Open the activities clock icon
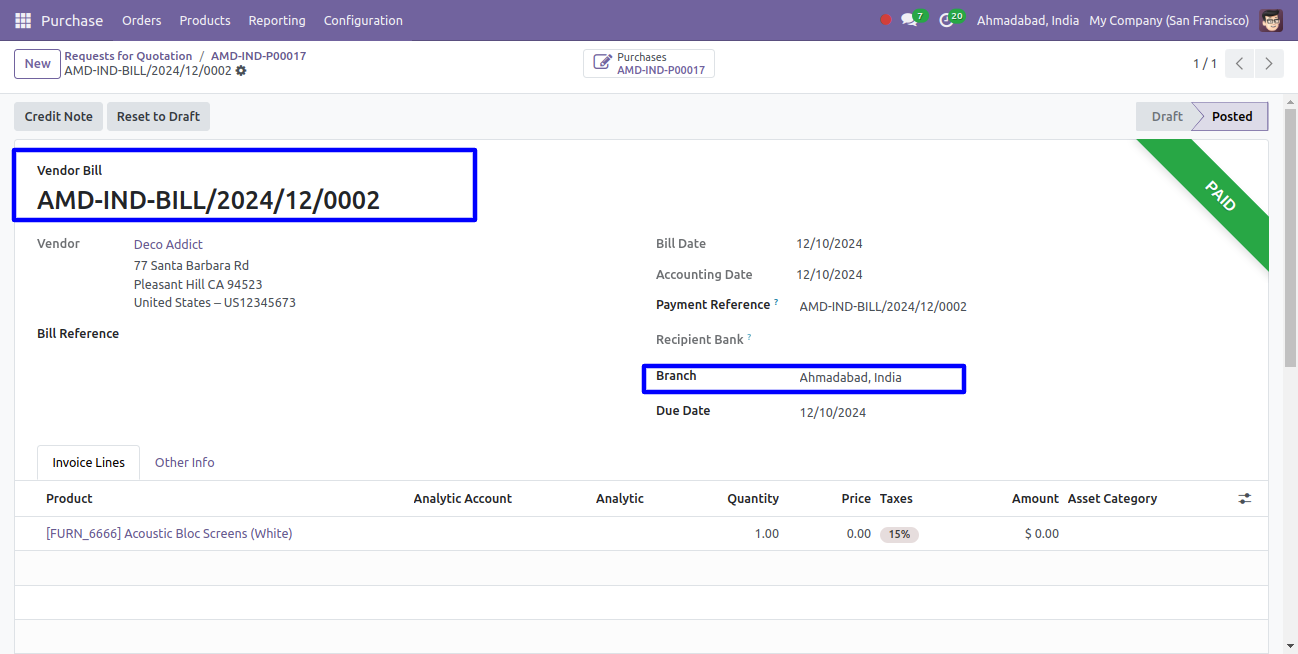Viewport: 1298px width, 654px height. pos(947,20)
